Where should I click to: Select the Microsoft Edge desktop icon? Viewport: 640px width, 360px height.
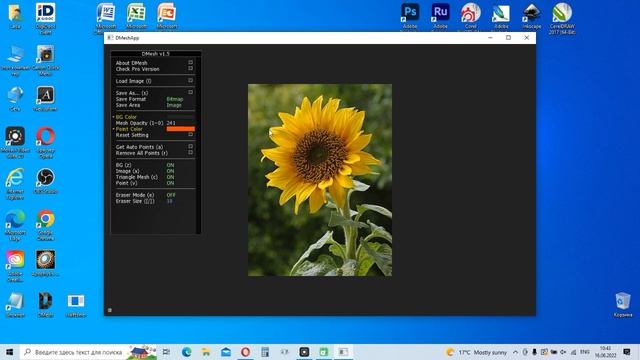click(x=15, y=224)
